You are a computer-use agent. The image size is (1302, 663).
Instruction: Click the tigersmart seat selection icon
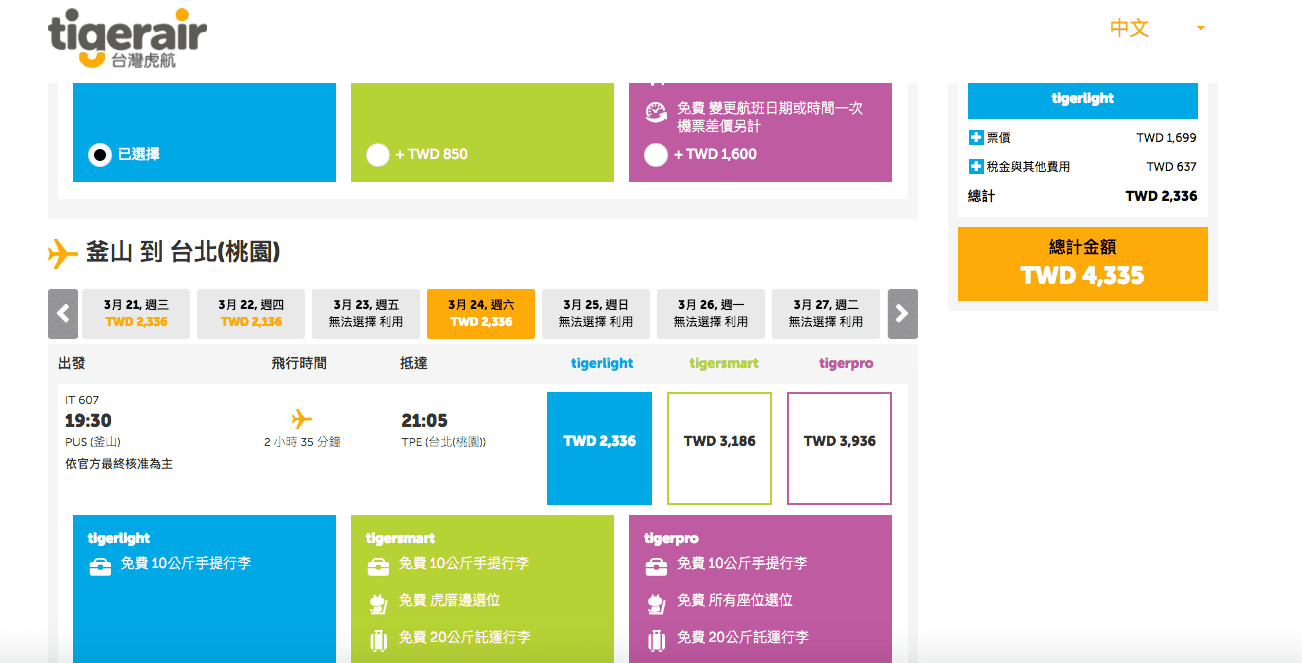pyautogui.click(x=378, y=602)
